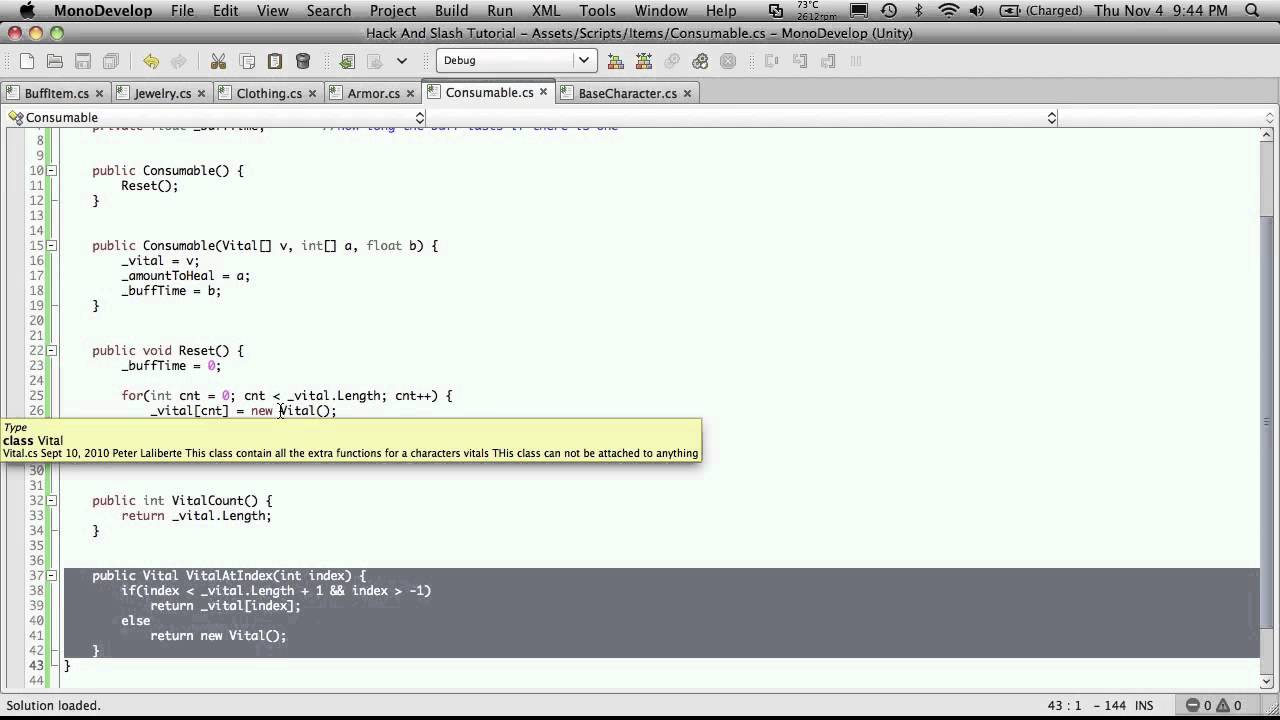
Task: Open the Consumable class selector dropdown
Action: (217, 118)
